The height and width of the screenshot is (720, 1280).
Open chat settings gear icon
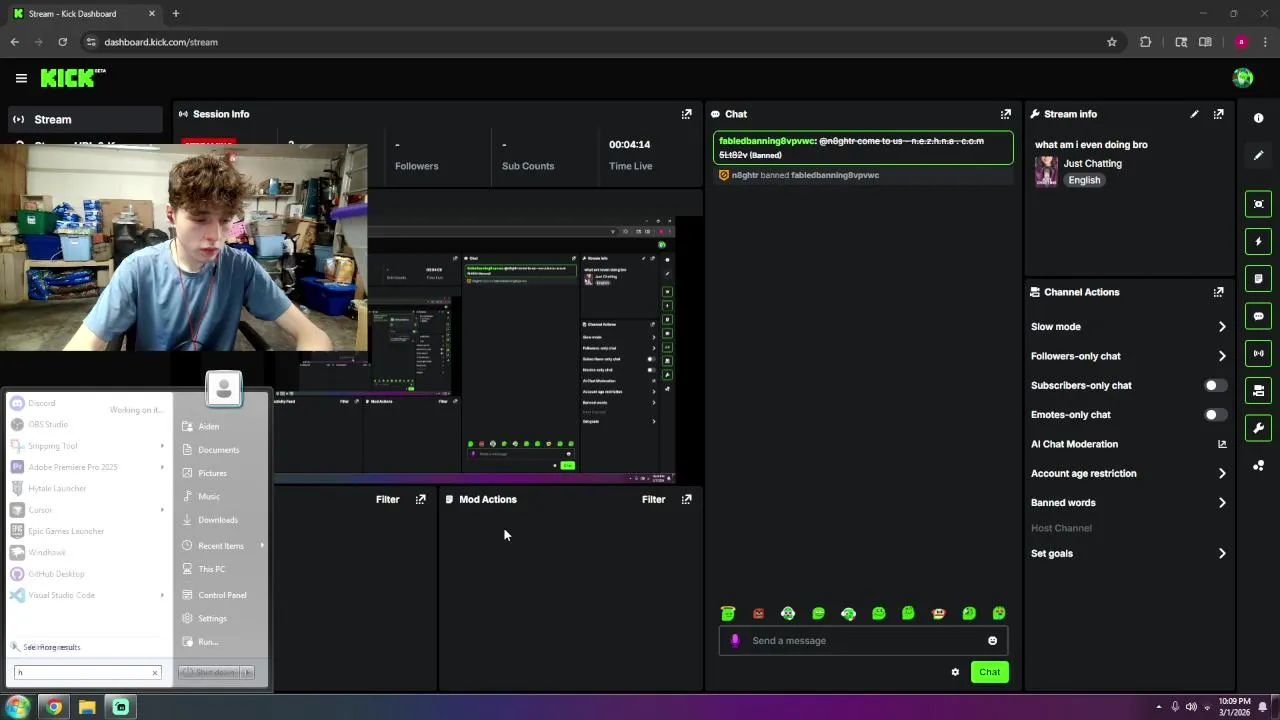[x=955, y=672]
